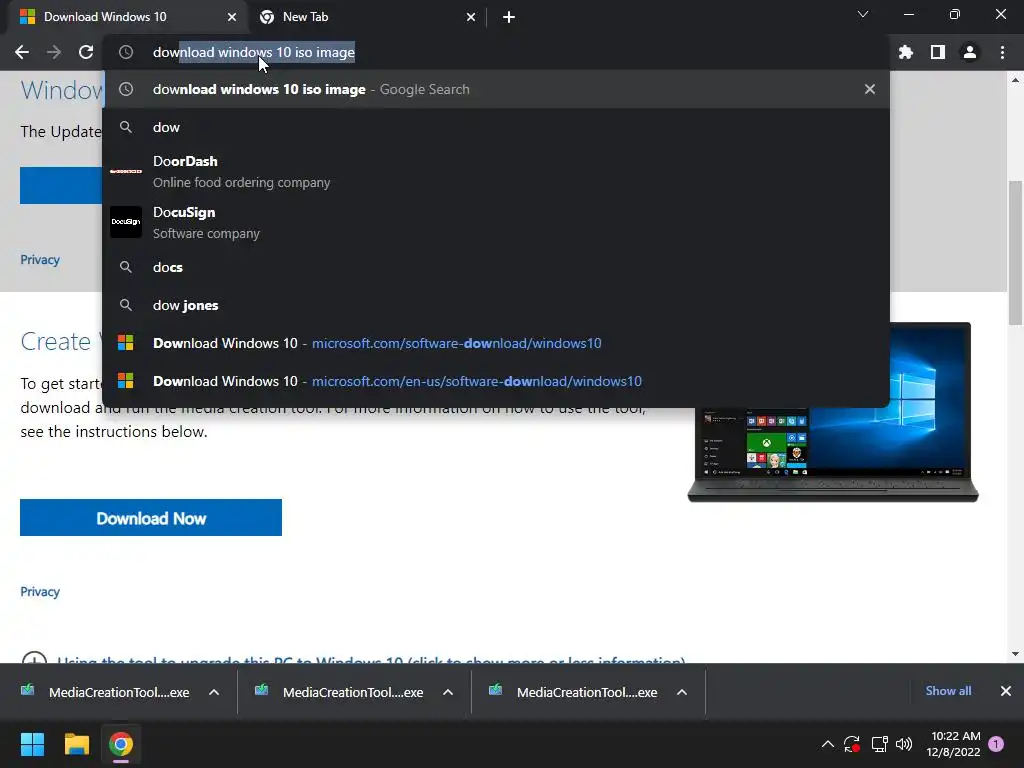Click the DocuSign logo icon
The width and height of the screenshot is (1024, 768).
point(125,222)
